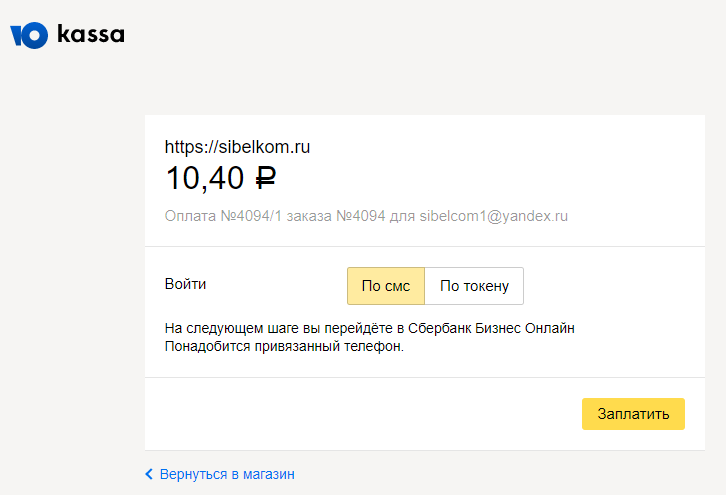Click the back chevron beside 'Вернуться в магазин'
Image resolution: width=726 pixels, height=495 pixels.
pyautogui.click(x=149, y=474)
